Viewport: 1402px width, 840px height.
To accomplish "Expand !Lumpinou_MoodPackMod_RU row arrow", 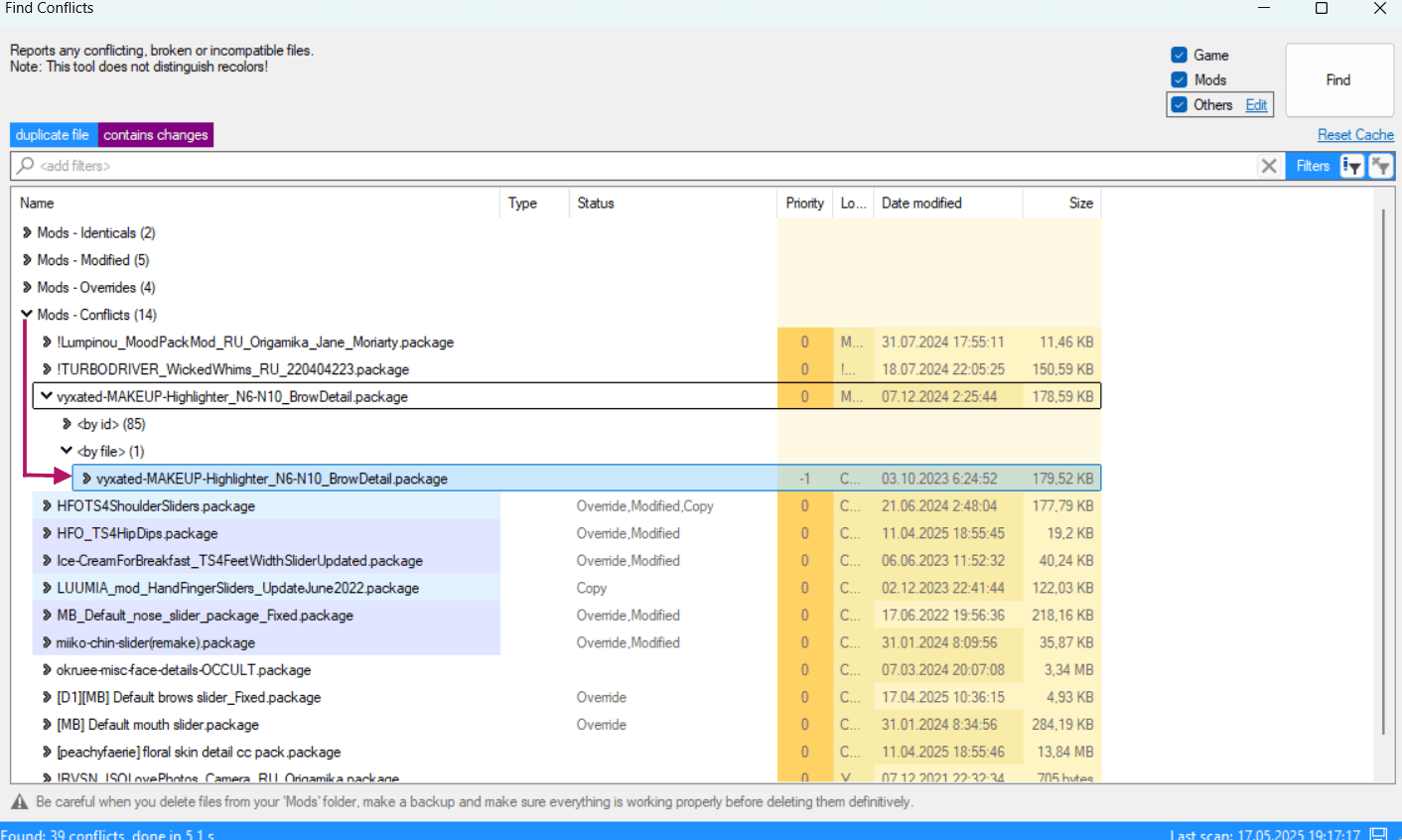I will tap(47, 342).
